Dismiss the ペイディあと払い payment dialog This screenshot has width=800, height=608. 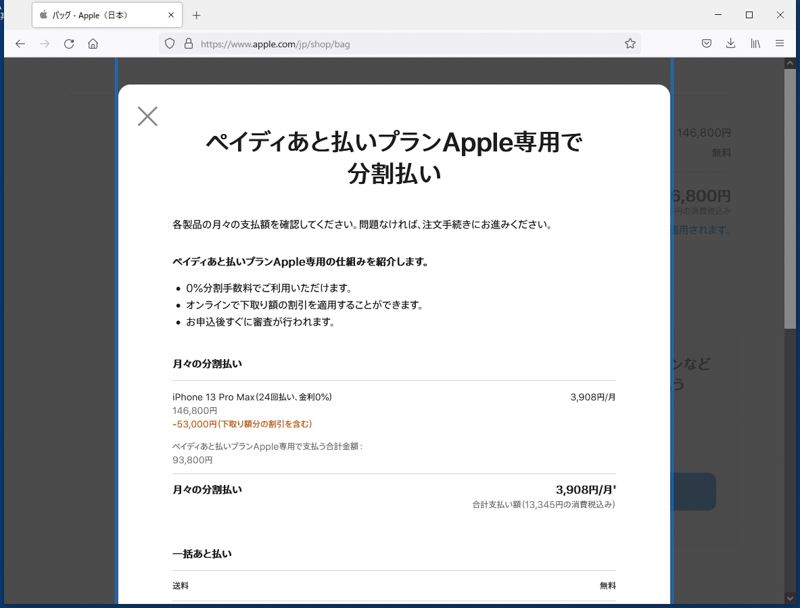click(147, 116)
